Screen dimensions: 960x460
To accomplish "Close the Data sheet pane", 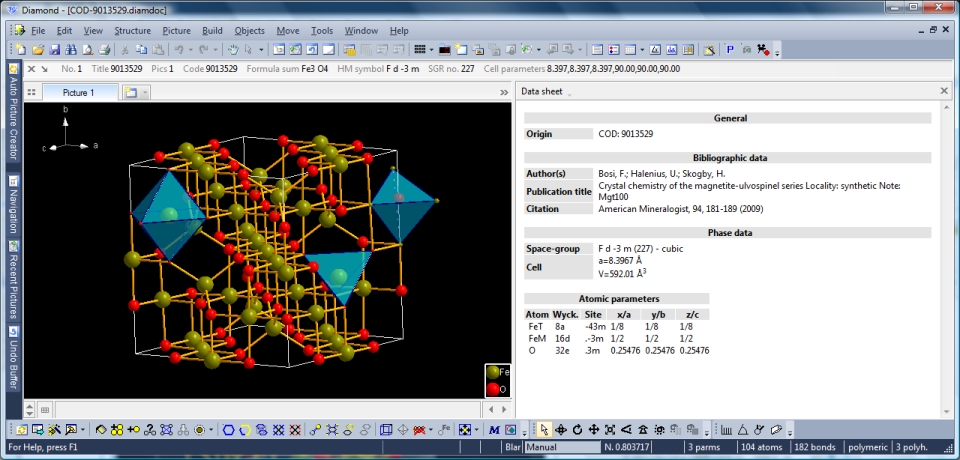I will click(x=944, y=91).
